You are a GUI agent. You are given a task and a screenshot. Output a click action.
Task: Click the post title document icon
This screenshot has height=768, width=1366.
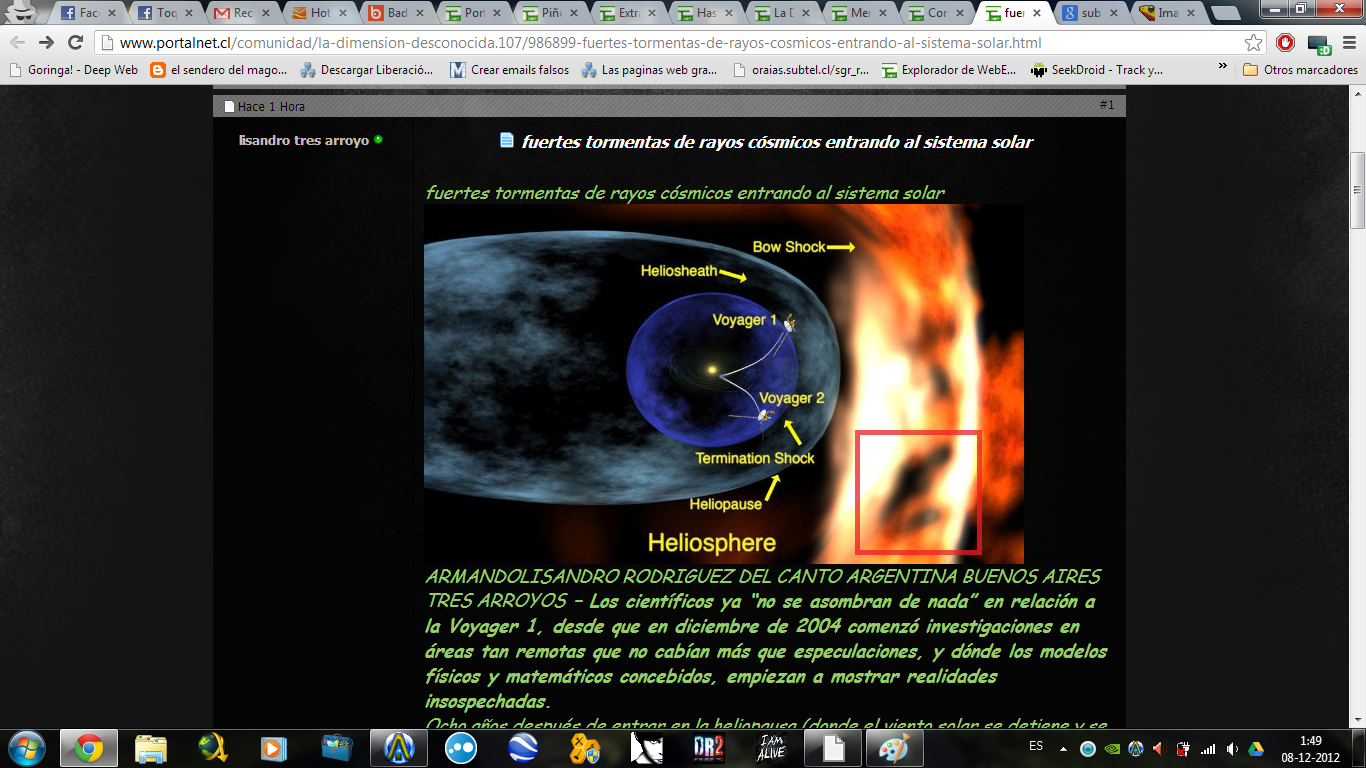tap(506, 140)
